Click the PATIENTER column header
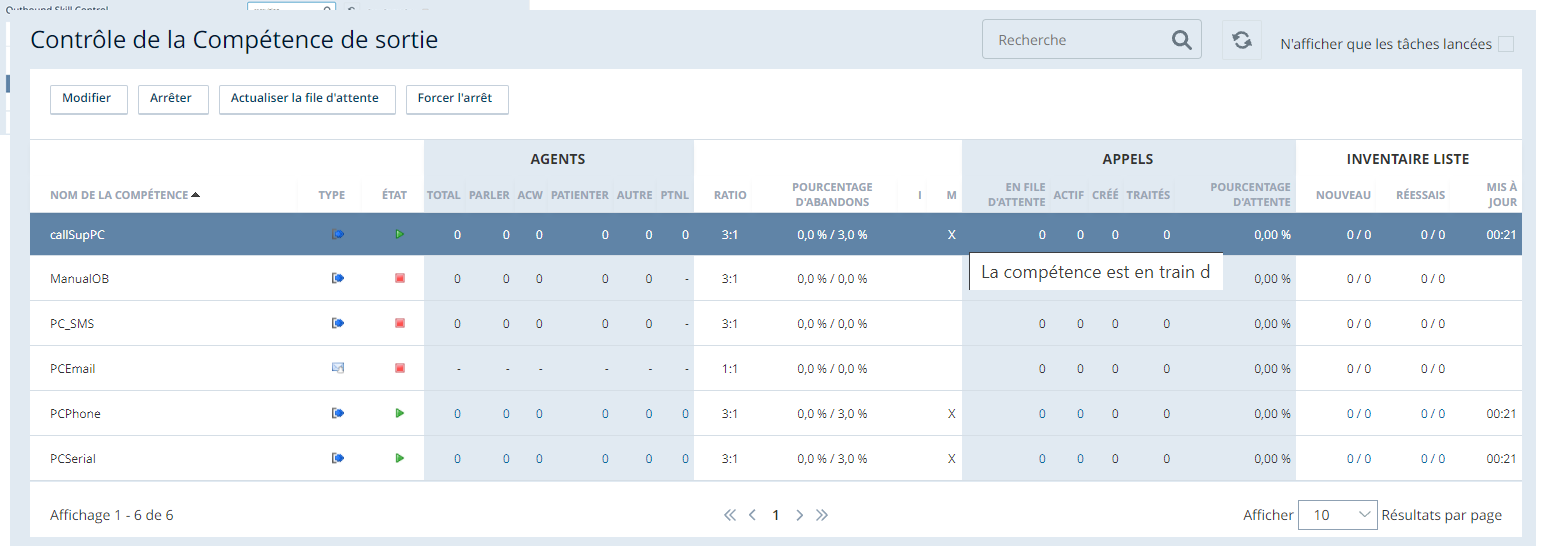This screenshot has height=558, width=1548. point(580,195)
